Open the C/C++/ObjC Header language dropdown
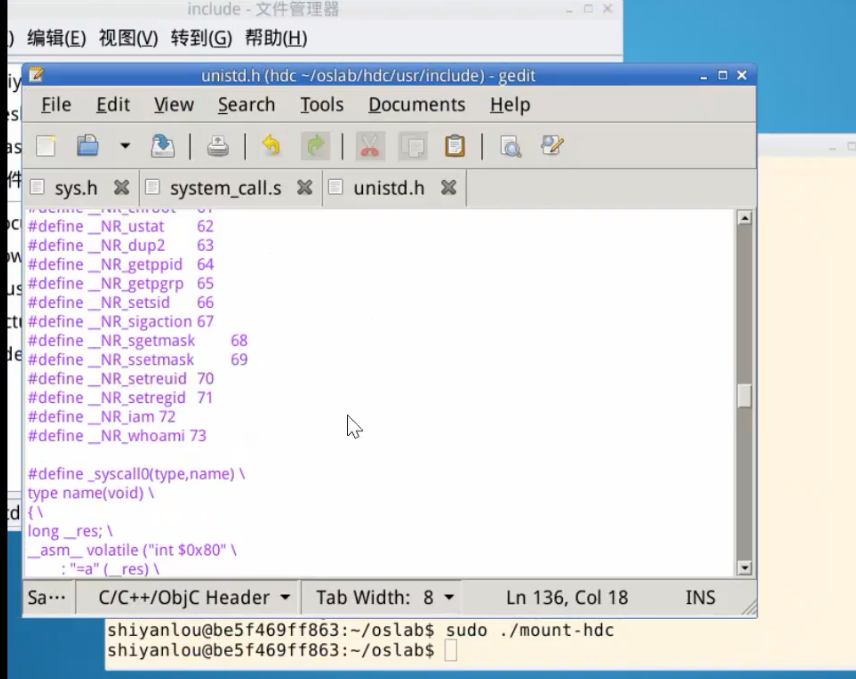This screenshot has height=679, width=856. (194, 597)
